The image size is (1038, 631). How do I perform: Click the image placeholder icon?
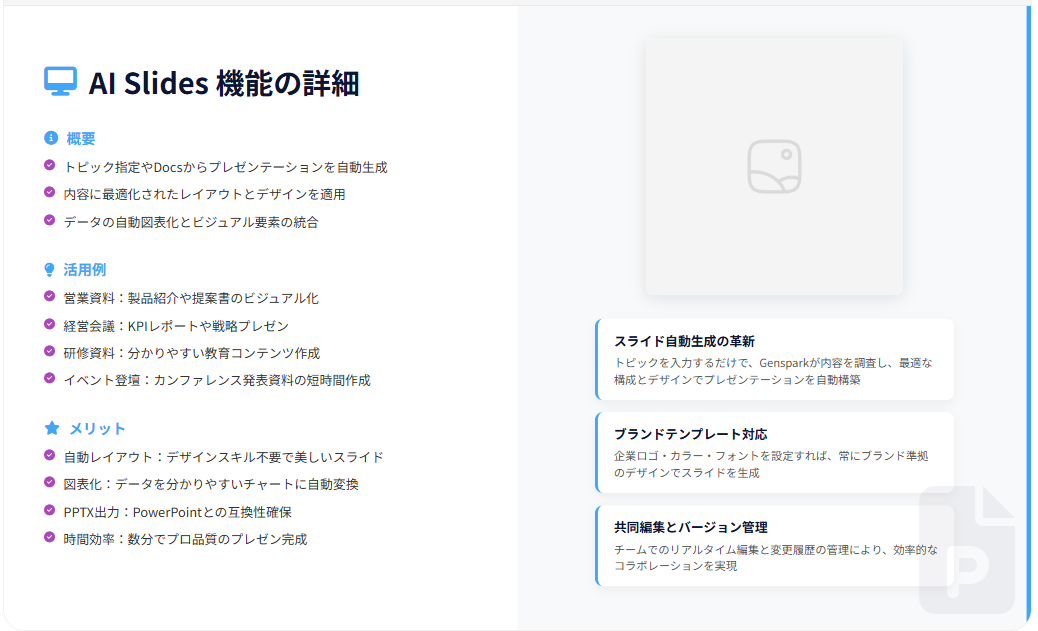(x=774, y=166)
